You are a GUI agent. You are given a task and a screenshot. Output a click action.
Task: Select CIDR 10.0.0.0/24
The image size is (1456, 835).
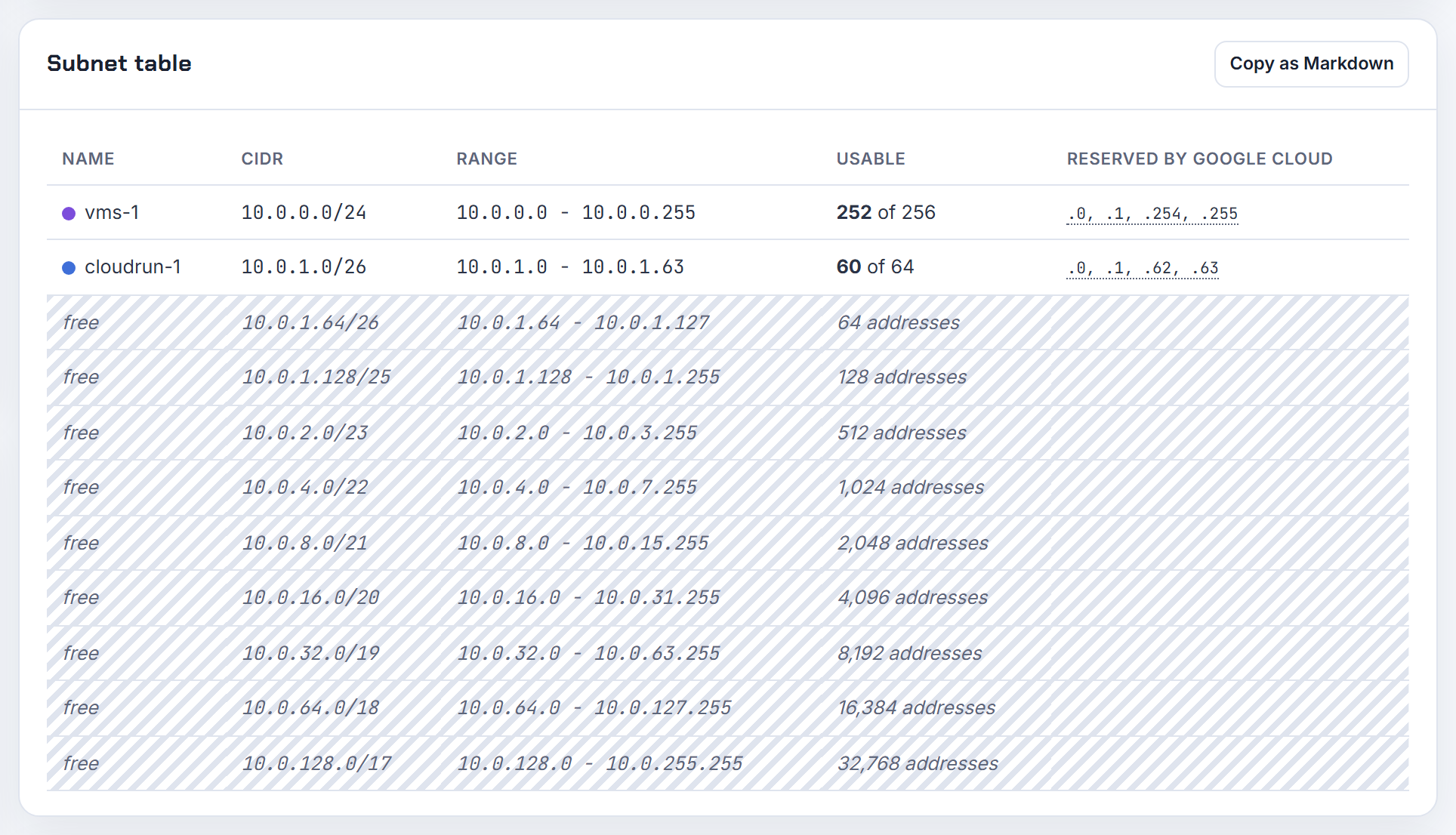[304, 213]
